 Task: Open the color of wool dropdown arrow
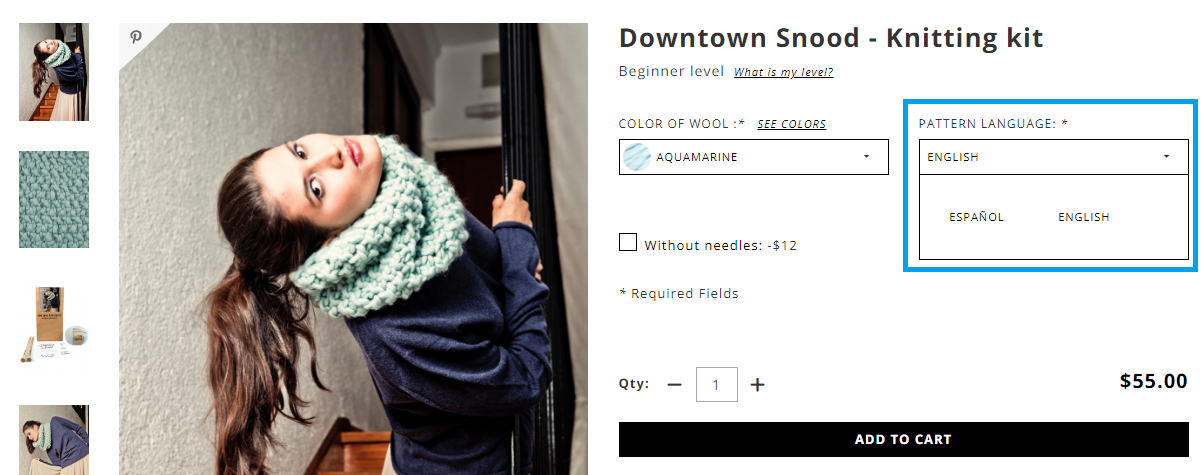866,157
